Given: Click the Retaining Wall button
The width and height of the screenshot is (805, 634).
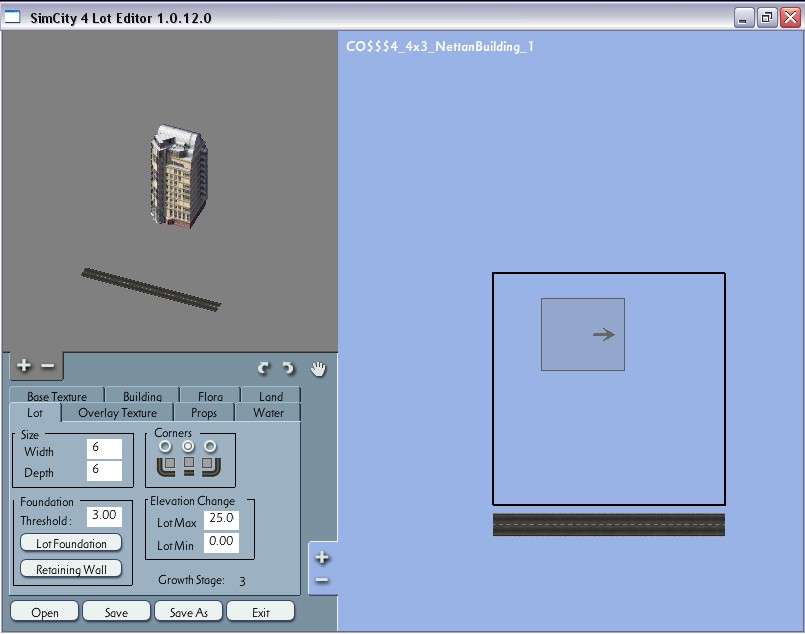Looking at the screenshot, I should pyautogui.click(x=71, y=569).
